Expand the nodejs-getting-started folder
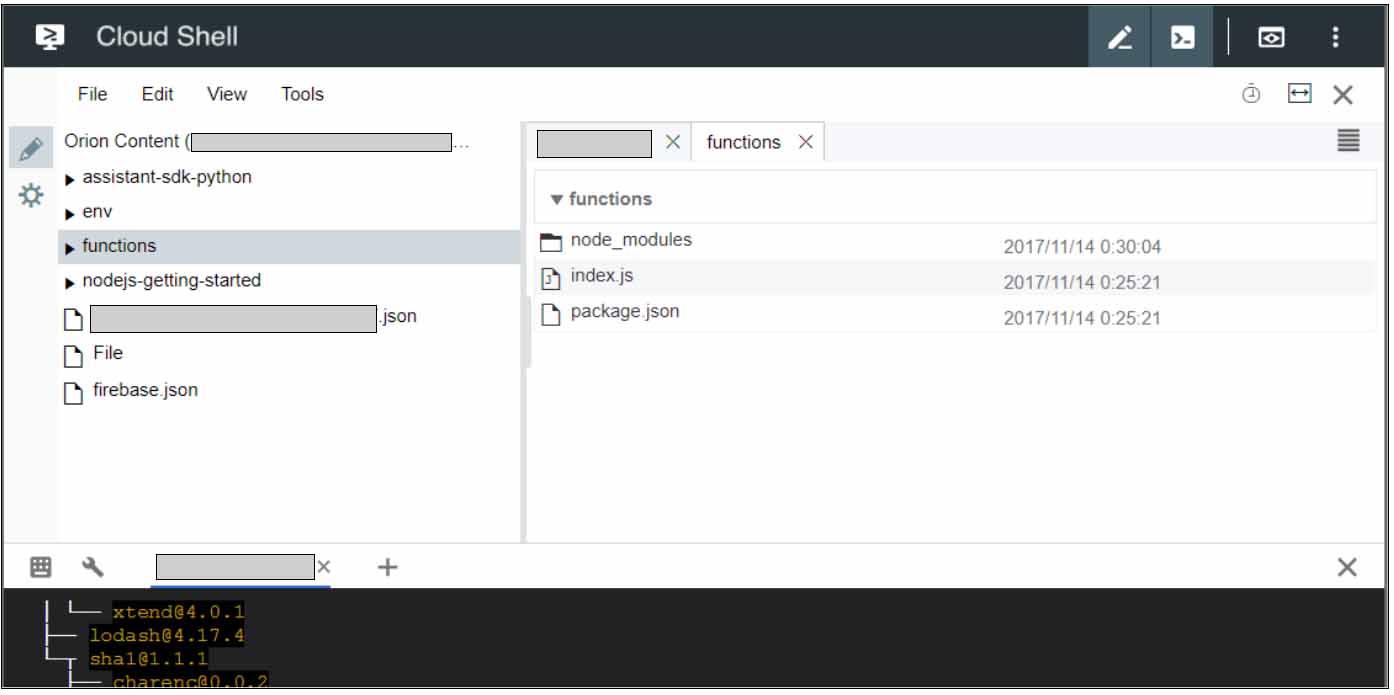The width and height of the screenshot is (1394, 695). coord(70,283)
